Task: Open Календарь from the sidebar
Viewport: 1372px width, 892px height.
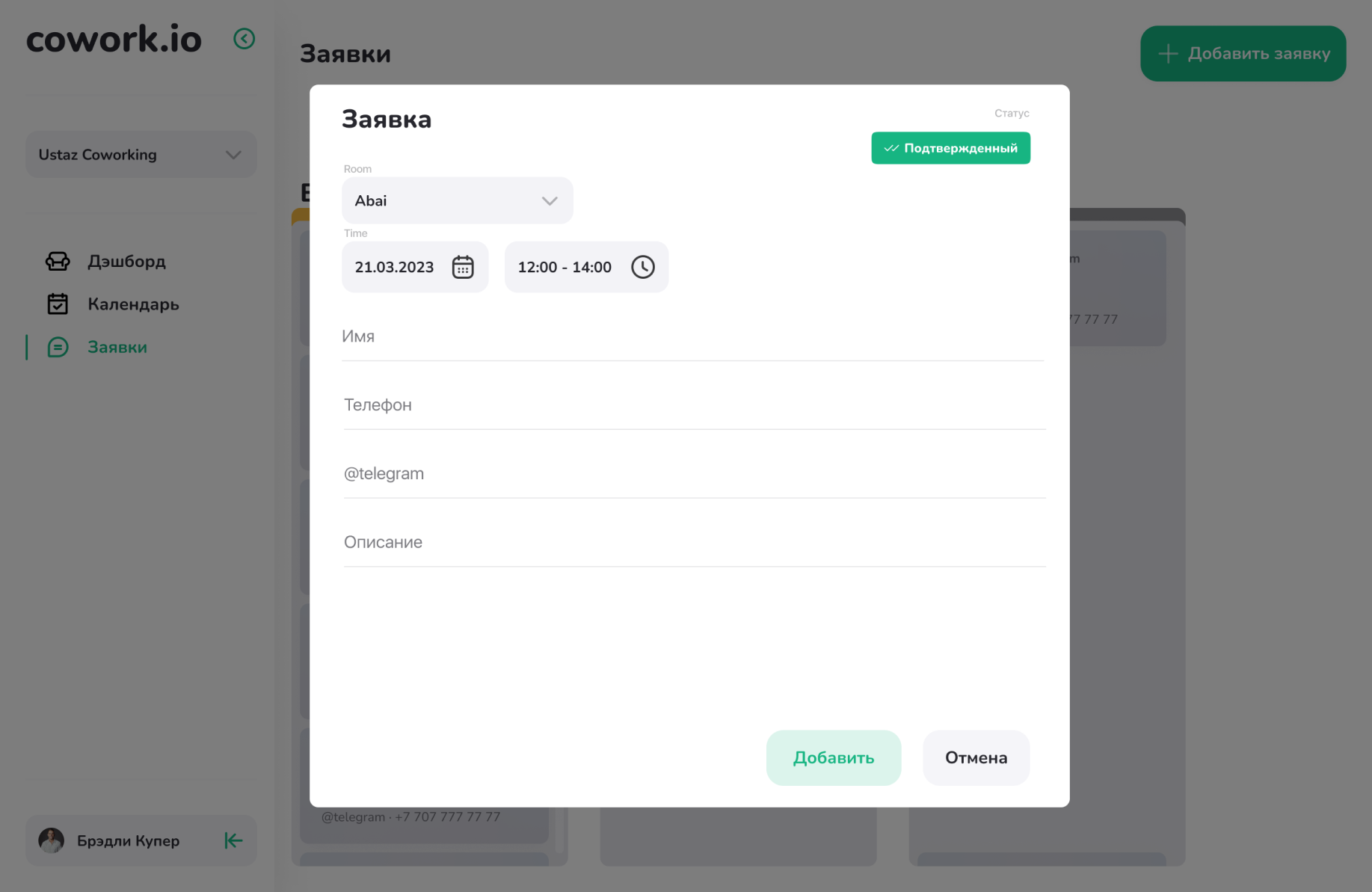Action: pyautogui.click(x=133, y=304)
